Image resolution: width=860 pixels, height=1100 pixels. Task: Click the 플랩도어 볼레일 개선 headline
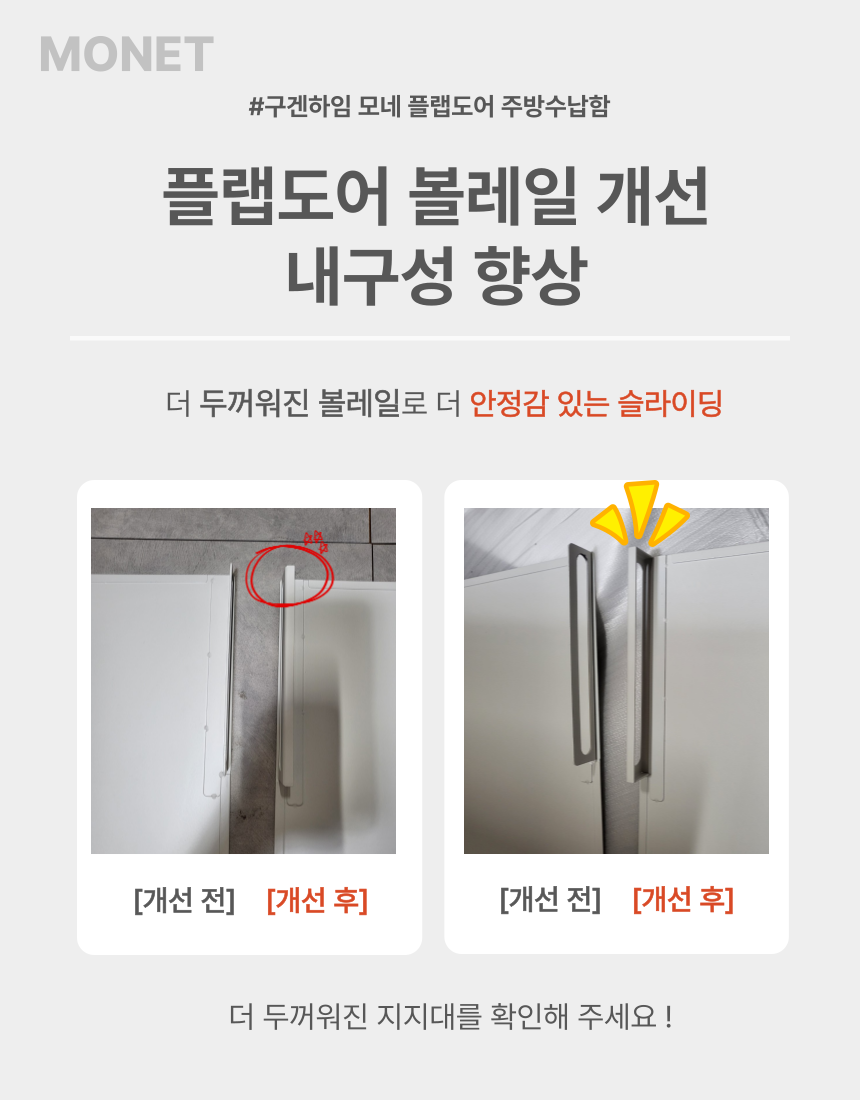pyautogui.click(x=436, y=196)
